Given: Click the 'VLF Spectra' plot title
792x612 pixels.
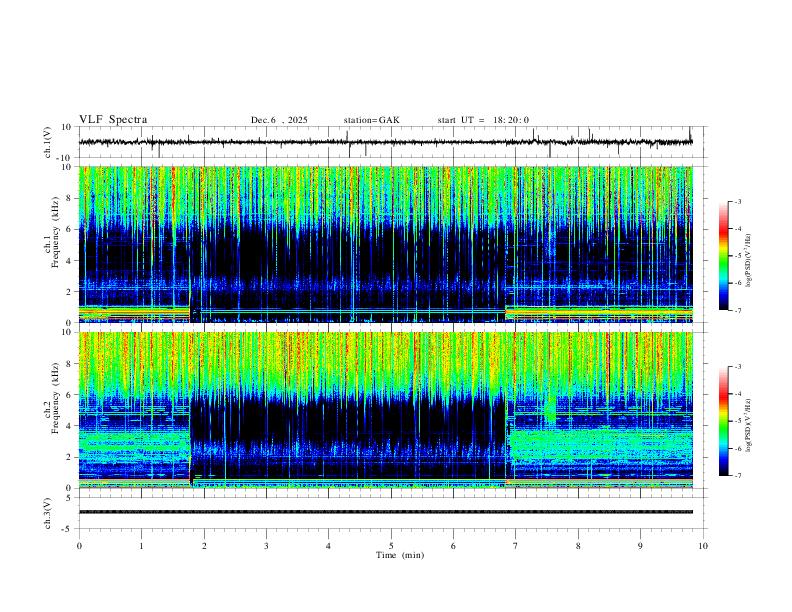Looking at the screenshot, I should [113, 120].
